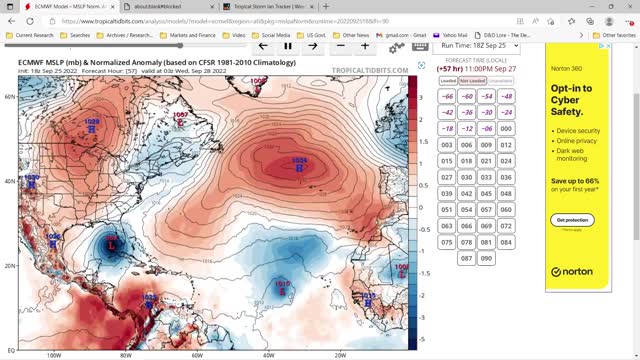Open the user profile icon
Image resolution: width=640 pixels, height=360 pixels.
(x=609, y=21)
